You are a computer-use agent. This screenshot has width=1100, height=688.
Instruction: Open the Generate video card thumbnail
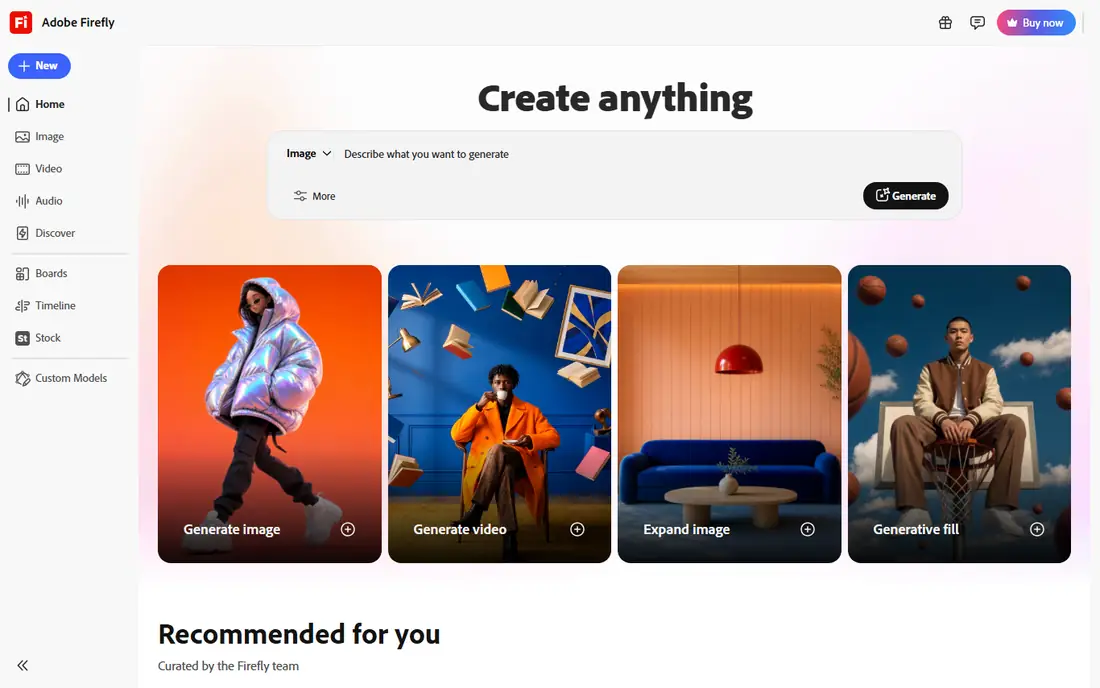tap(499, 414)
